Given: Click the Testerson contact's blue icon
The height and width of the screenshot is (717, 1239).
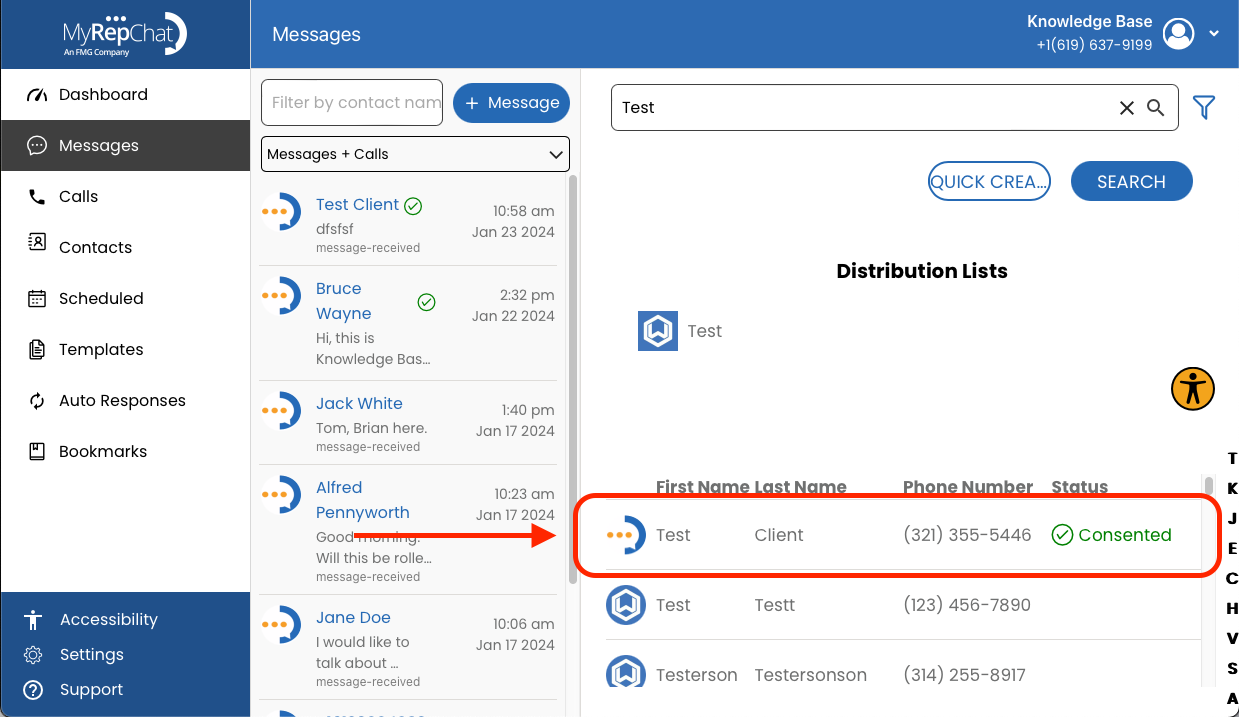Looking at the screenshot, I should (626, 671).
